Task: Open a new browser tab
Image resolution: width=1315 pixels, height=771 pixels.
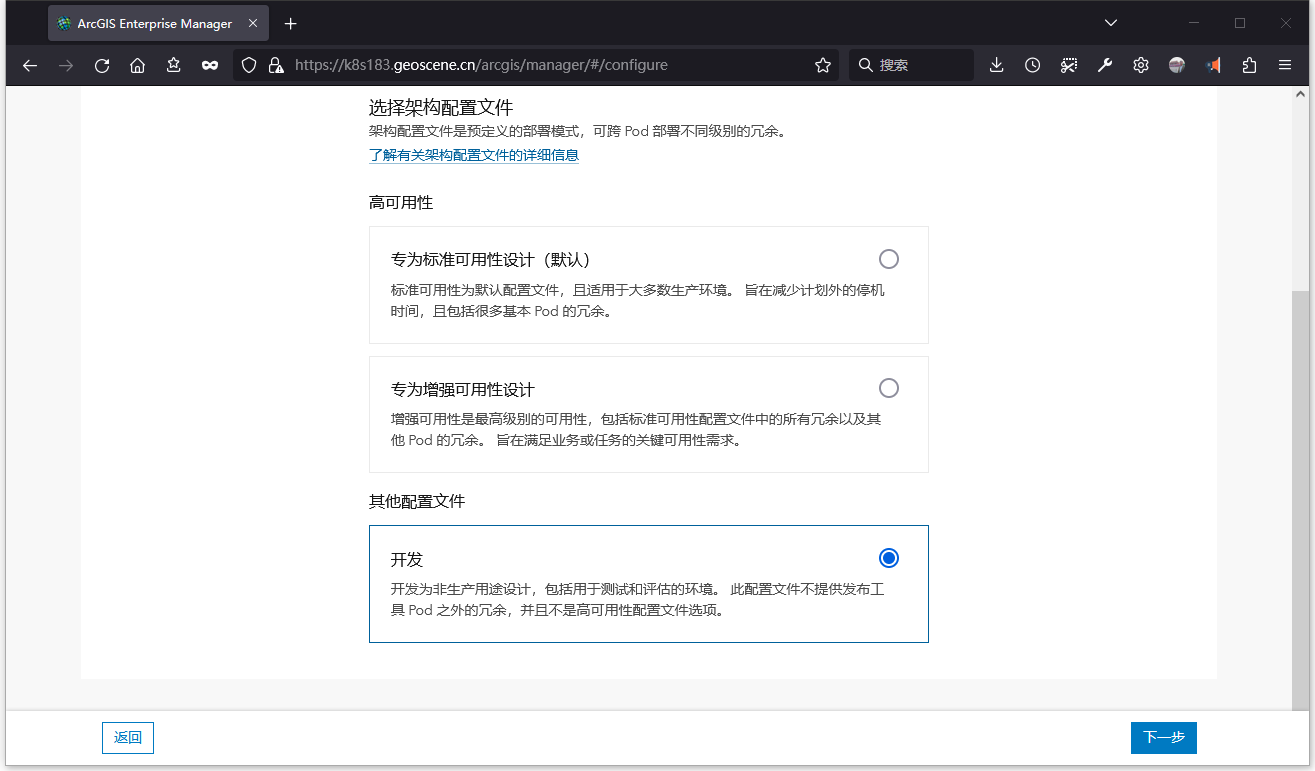Action: (291, 23)
